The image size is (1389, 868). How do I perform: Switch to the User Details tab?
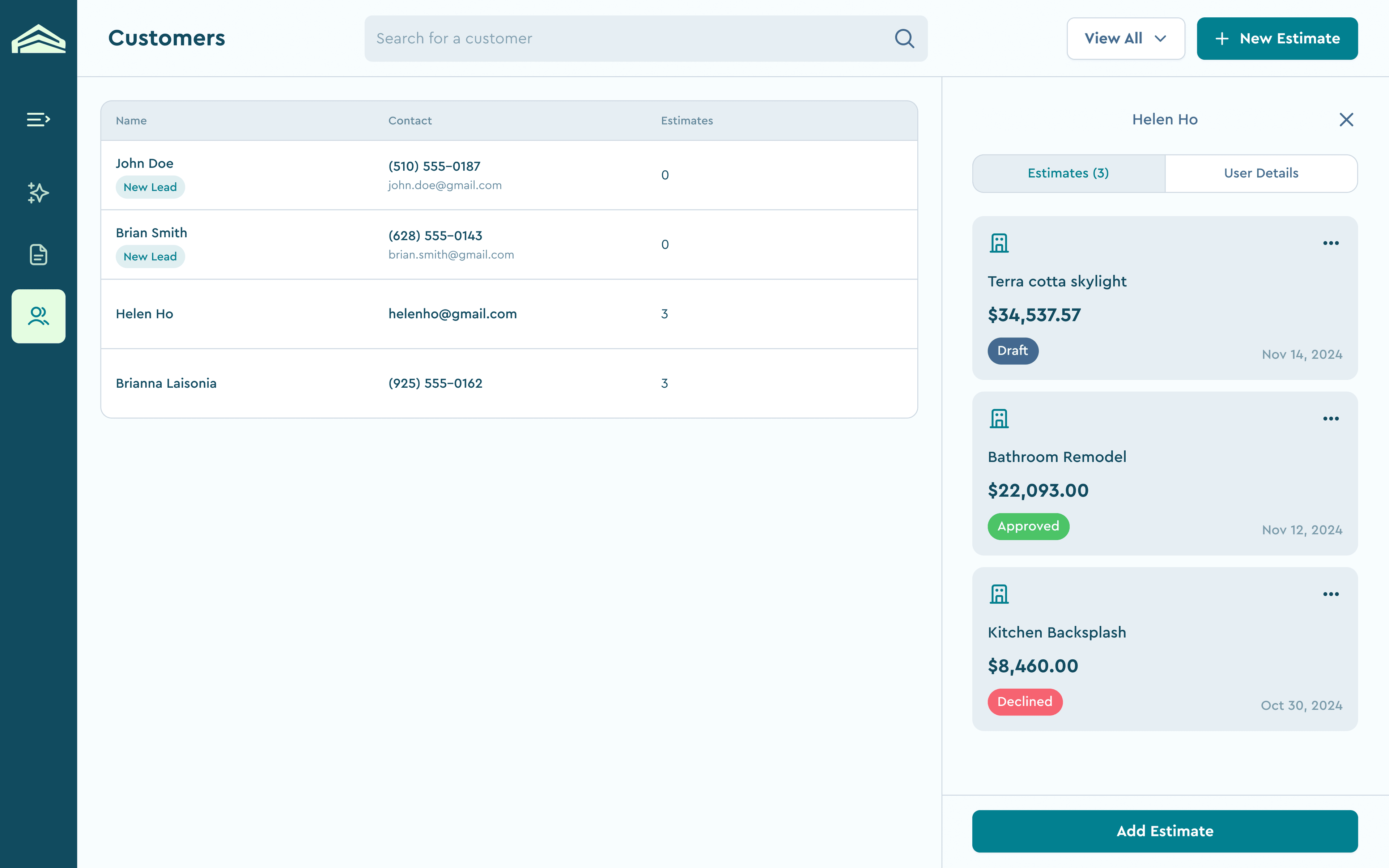point(1261,173)
